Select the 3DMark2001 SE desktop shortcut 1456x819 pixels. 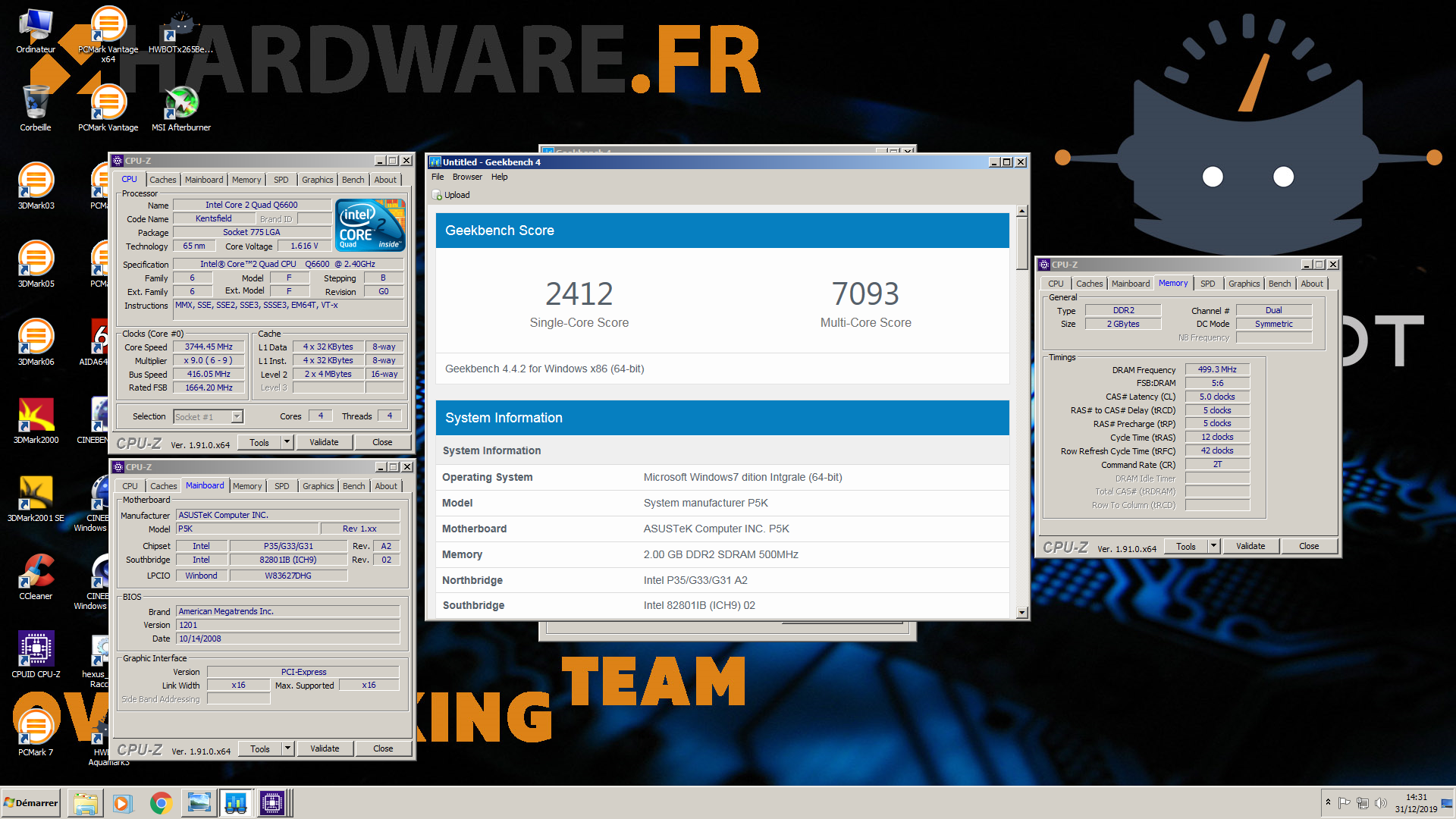click(36, 498)
